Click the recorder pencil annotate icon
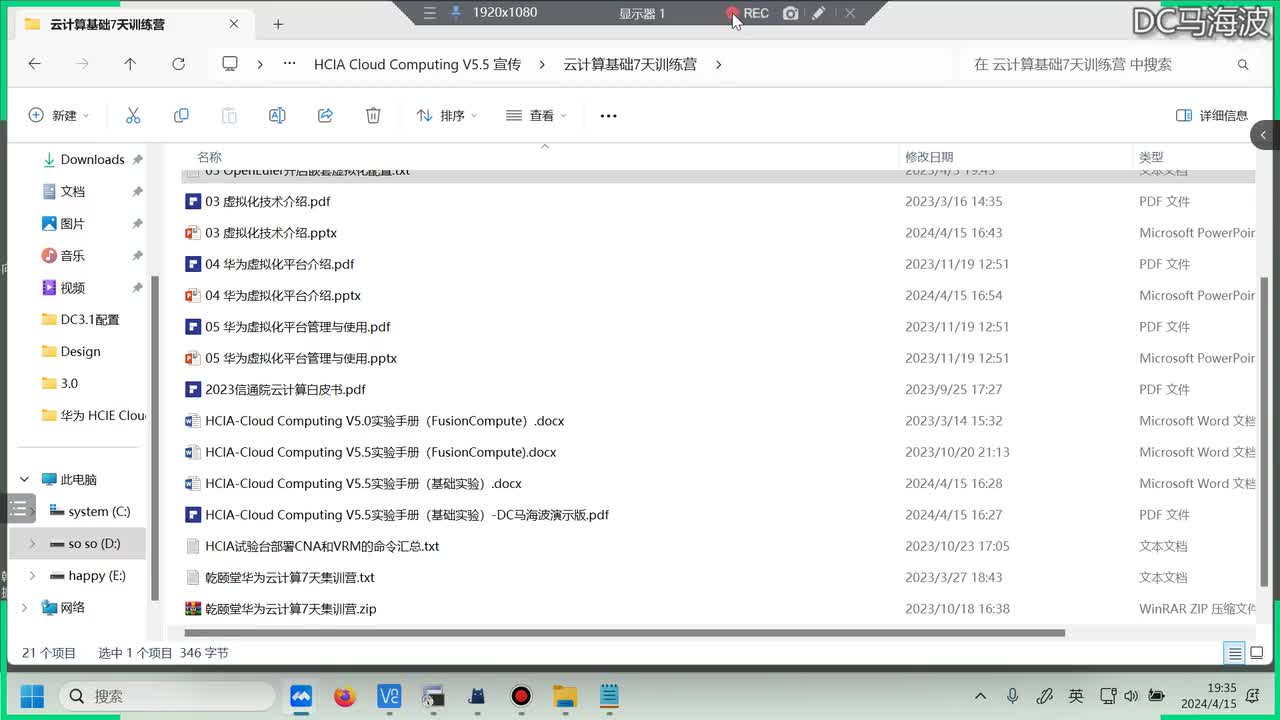 (818, 13)
